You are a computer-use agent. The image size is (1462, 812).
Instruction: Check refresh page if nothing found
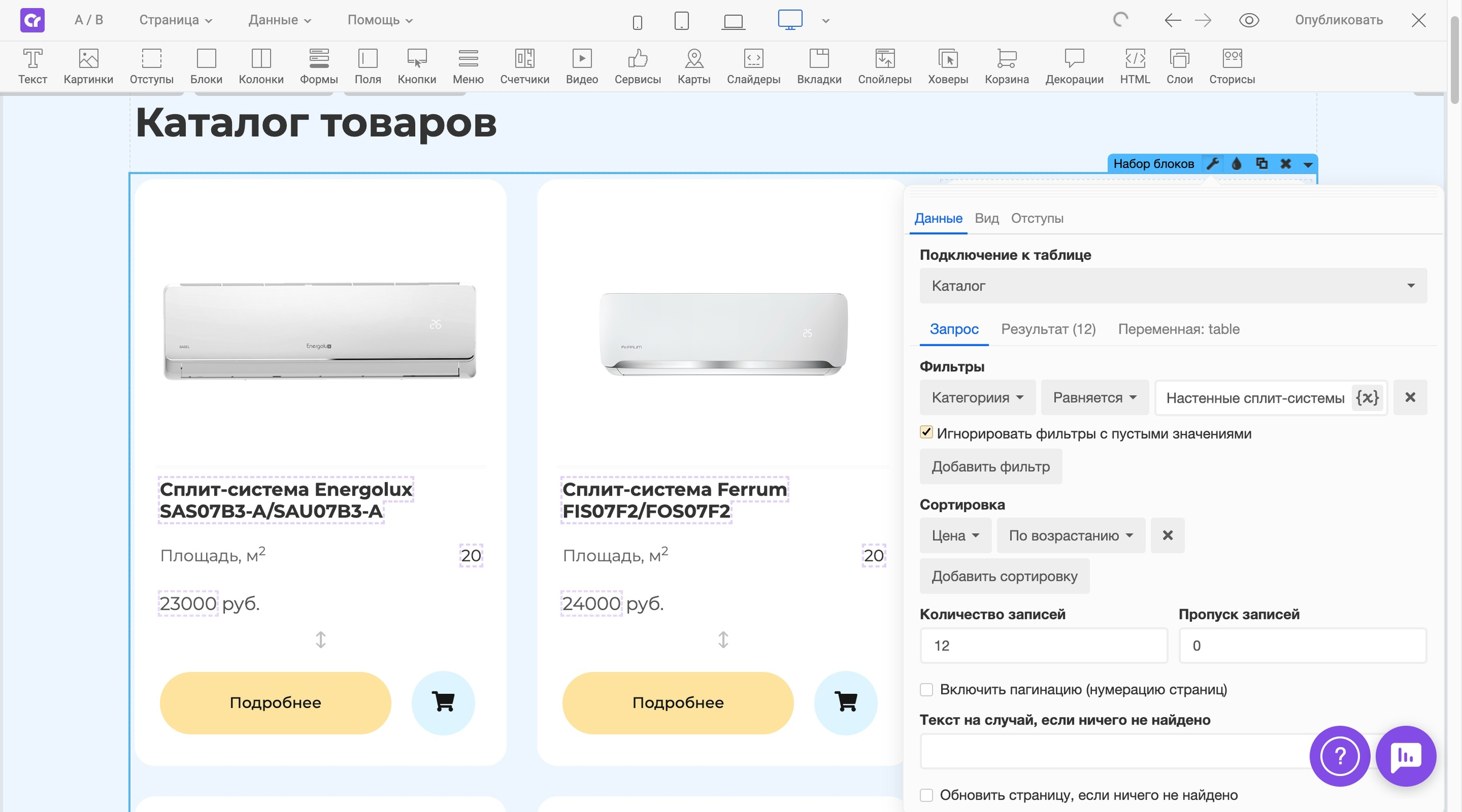(926, 795)
